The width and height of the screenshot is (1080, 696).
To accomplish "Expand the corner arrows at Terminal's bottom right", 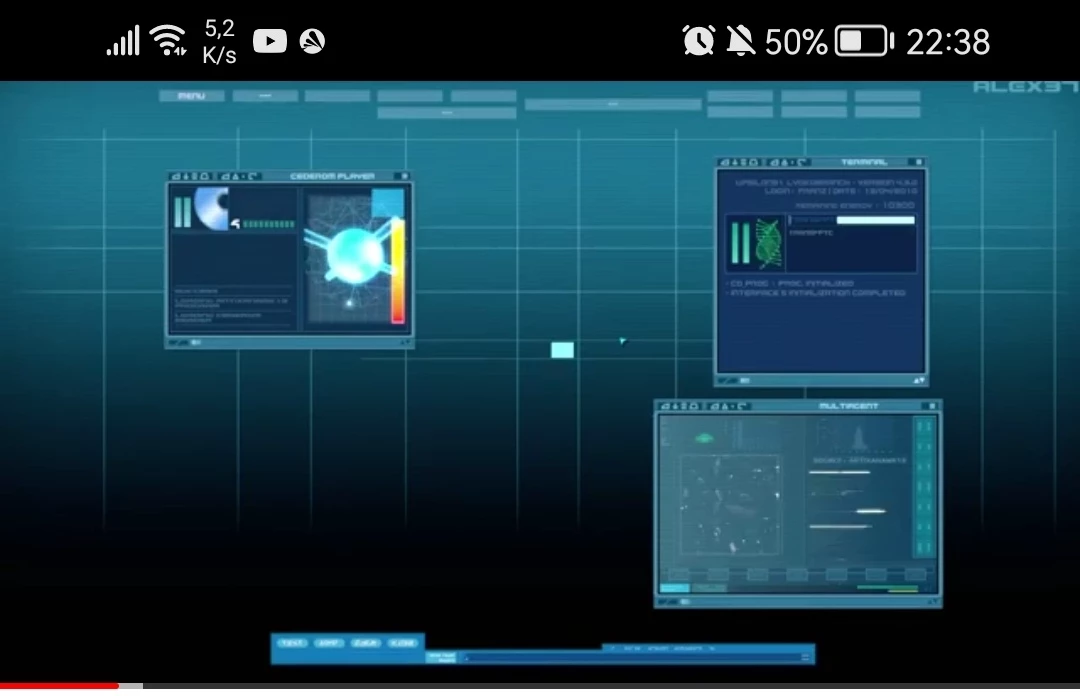I will pyautogui.click(x=919, y=380).
